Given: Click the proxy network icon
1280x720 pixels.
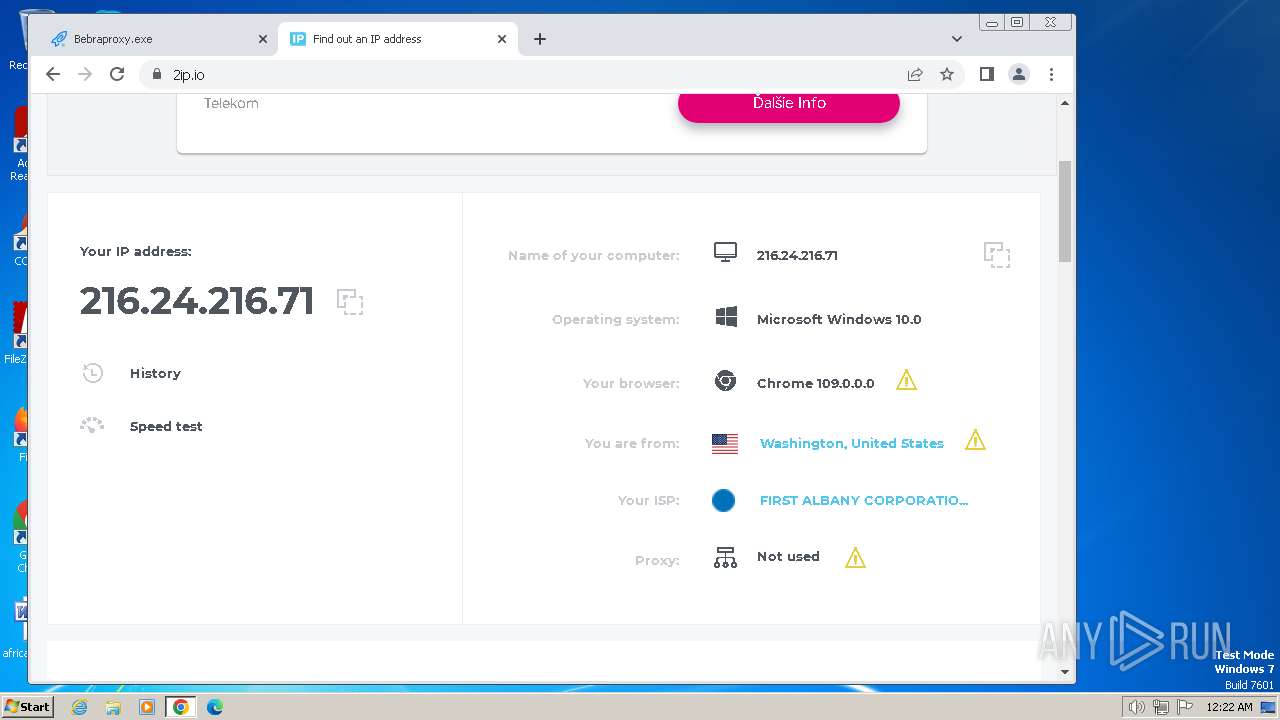Looking at the screenshot, I should click(x=725, y=558).
